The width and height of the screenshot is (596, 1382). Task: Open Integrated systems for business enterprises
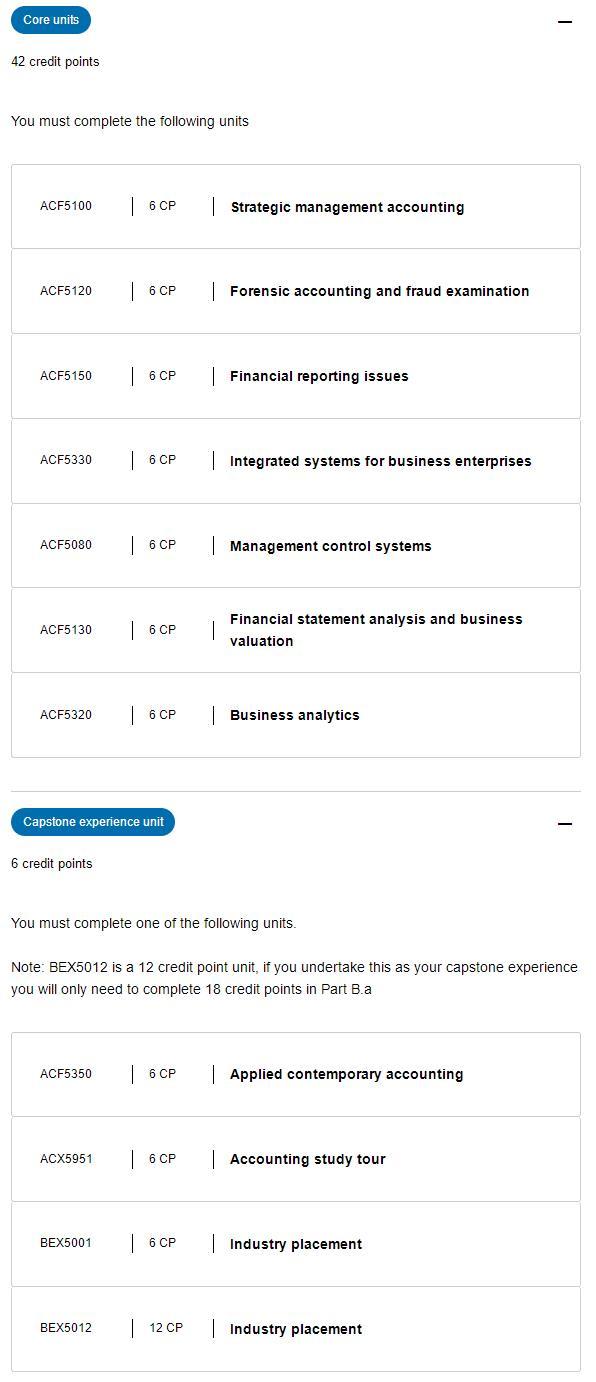(x=296, y=461)
